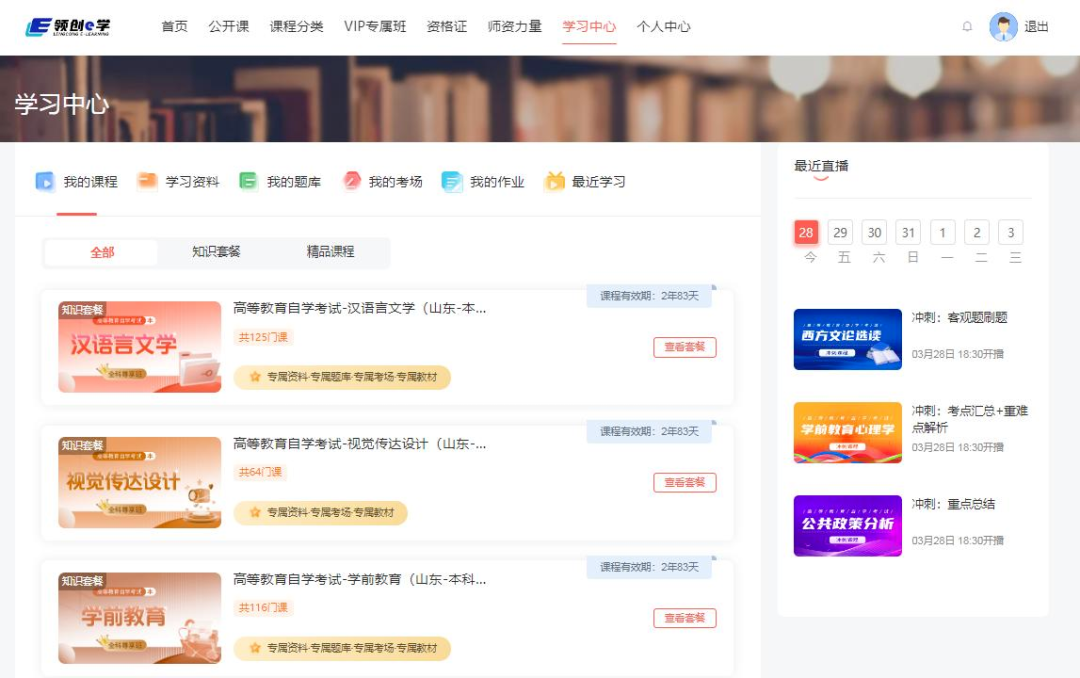Expand the 课程分类 navigation menu
This screenshot has height=678, width=1080.
pyautogui.click(x=294, y=27)
